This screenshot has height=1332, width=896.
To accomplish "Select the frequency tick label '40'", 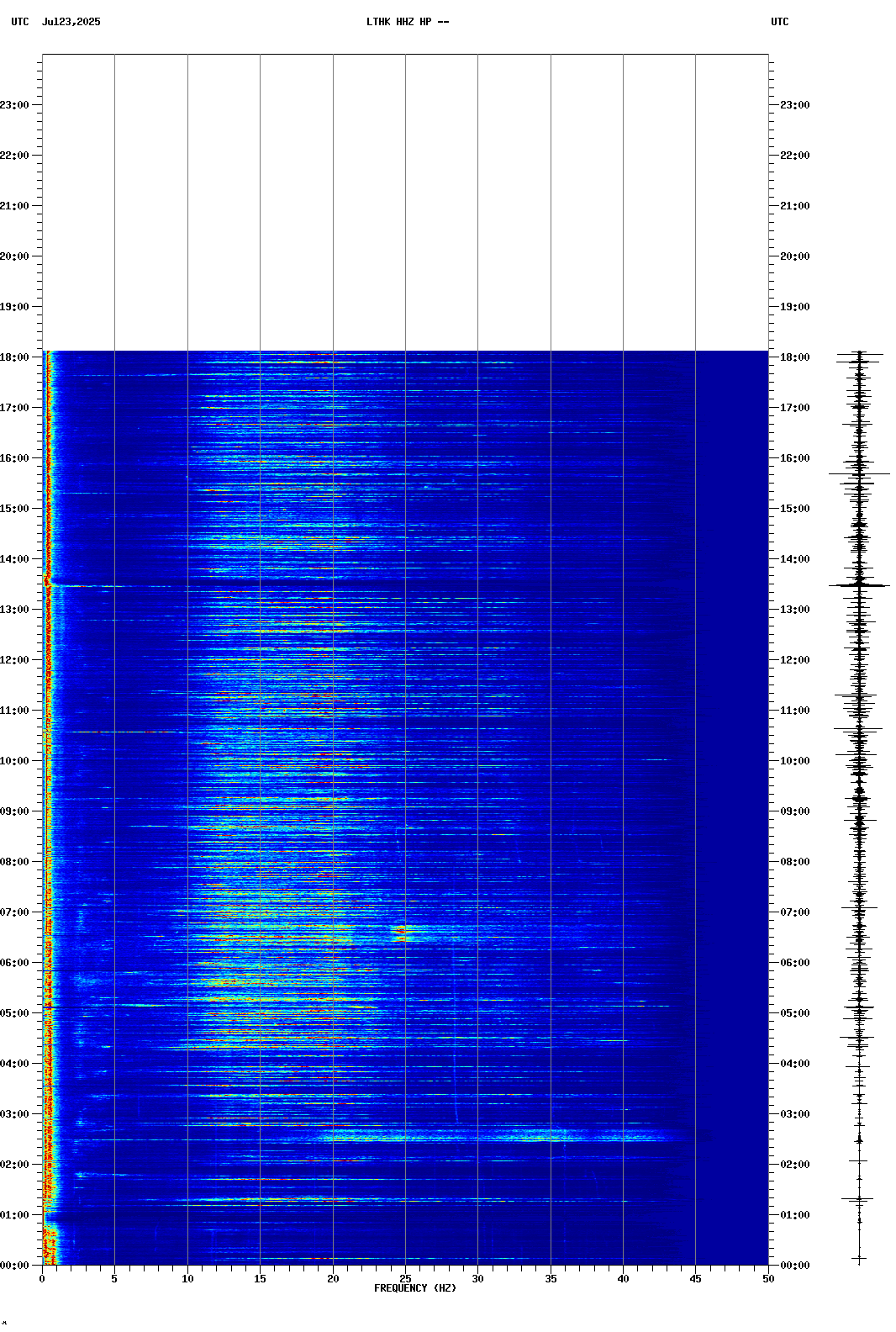I will [623, 1279].
